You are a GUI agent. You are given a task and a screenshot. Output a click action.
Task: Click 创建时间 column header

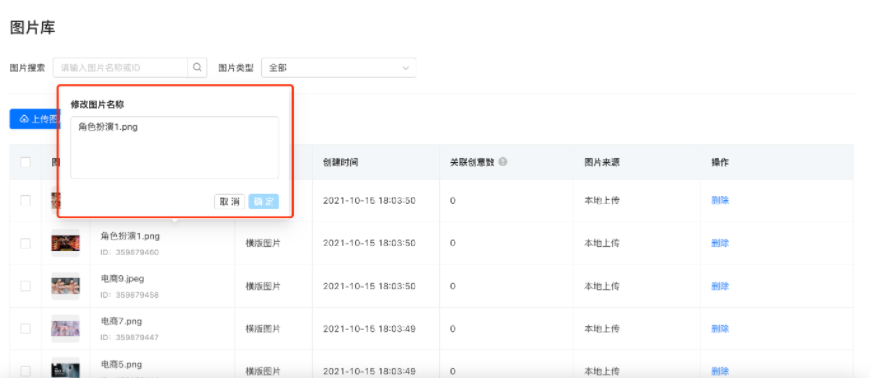(341, 162)
